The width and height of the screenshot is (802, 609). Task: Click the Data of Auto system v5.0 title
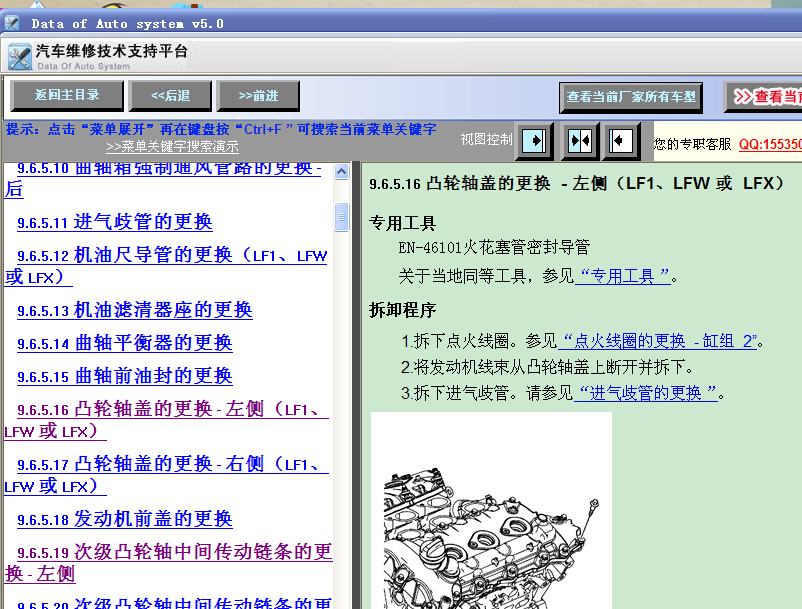pos(127,24)
